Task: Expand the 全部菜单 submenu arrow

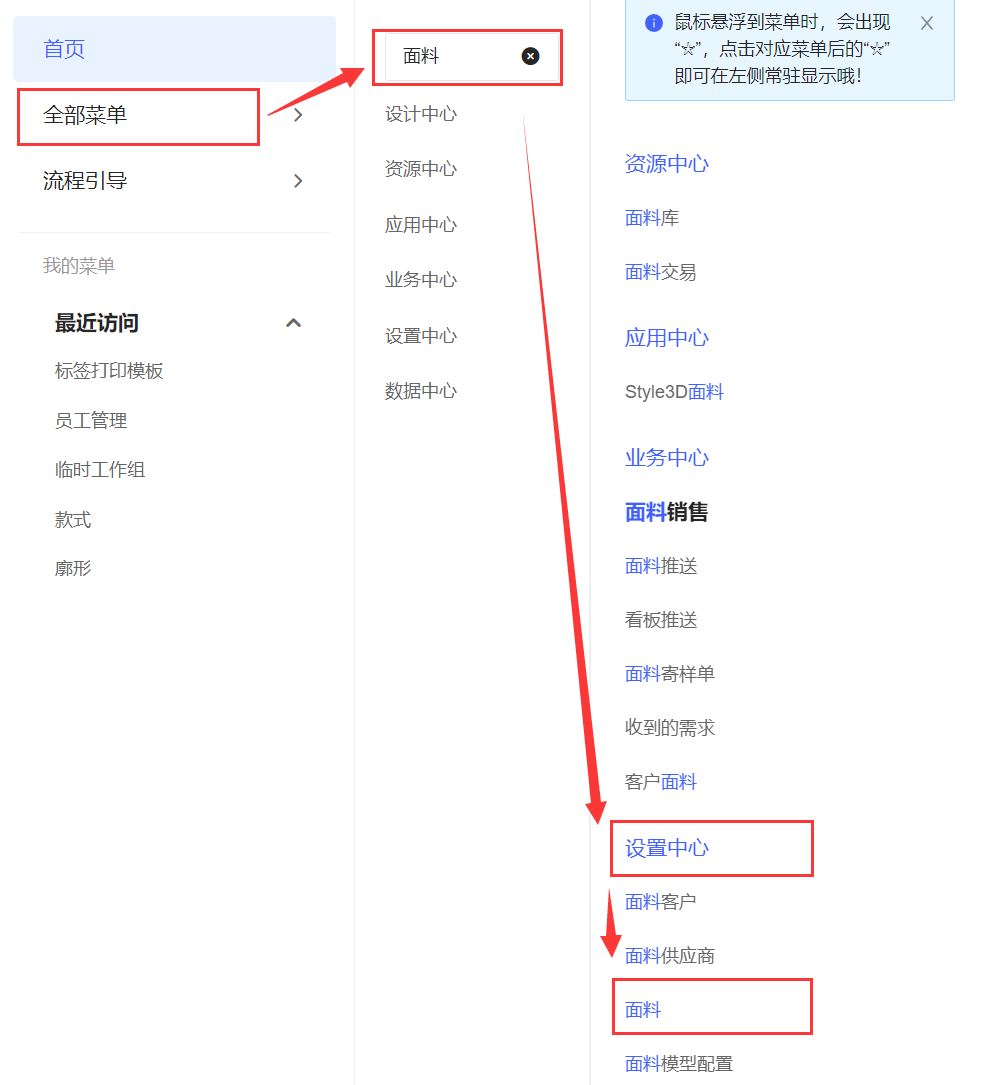Action: tap(298, 116)
